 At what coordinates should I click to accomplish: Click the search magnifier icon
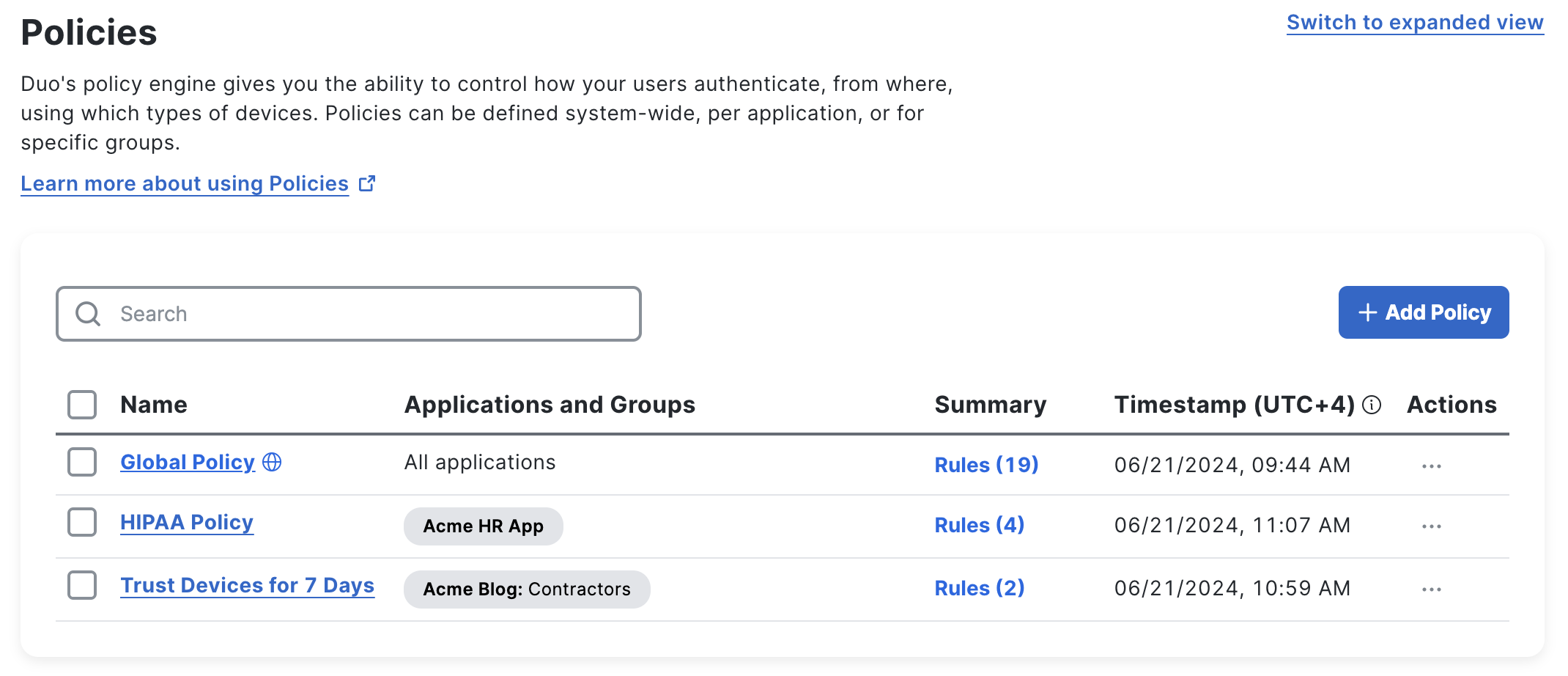pos(88,313)
